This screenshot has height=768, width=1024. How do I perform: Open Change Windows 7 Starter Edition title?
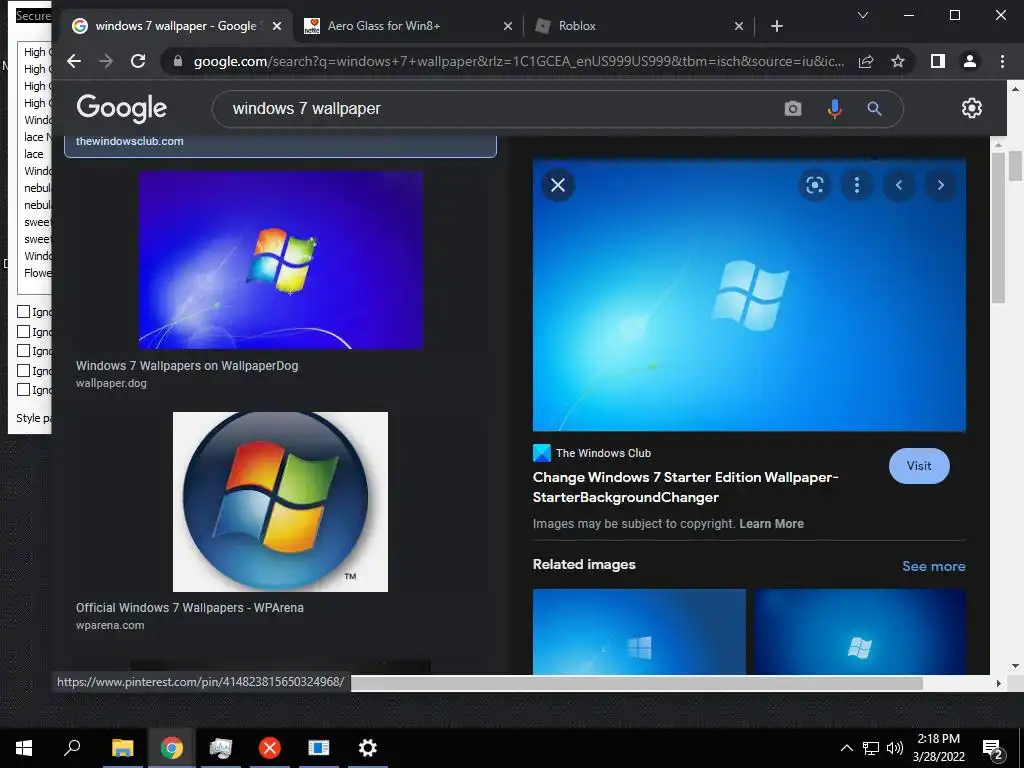(685, 487)
